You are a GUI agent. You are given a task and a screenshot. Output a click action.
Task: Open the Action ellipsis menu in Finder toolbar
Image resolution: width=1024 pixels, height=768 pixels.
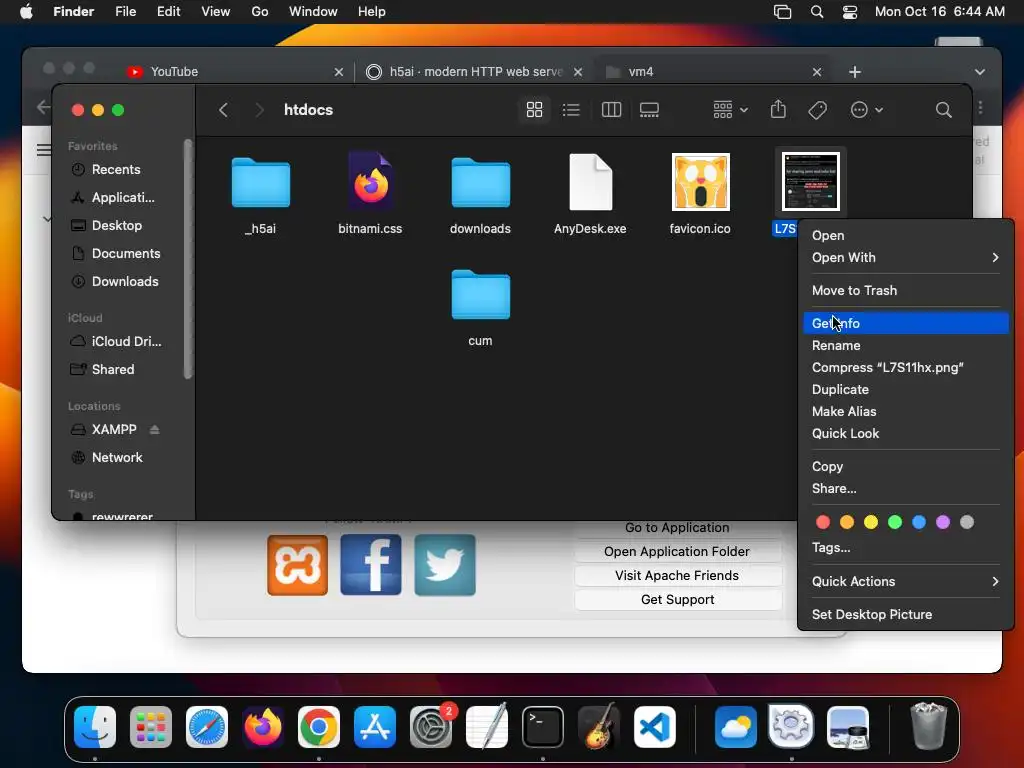pyautogui.click(x=867, y=110)
